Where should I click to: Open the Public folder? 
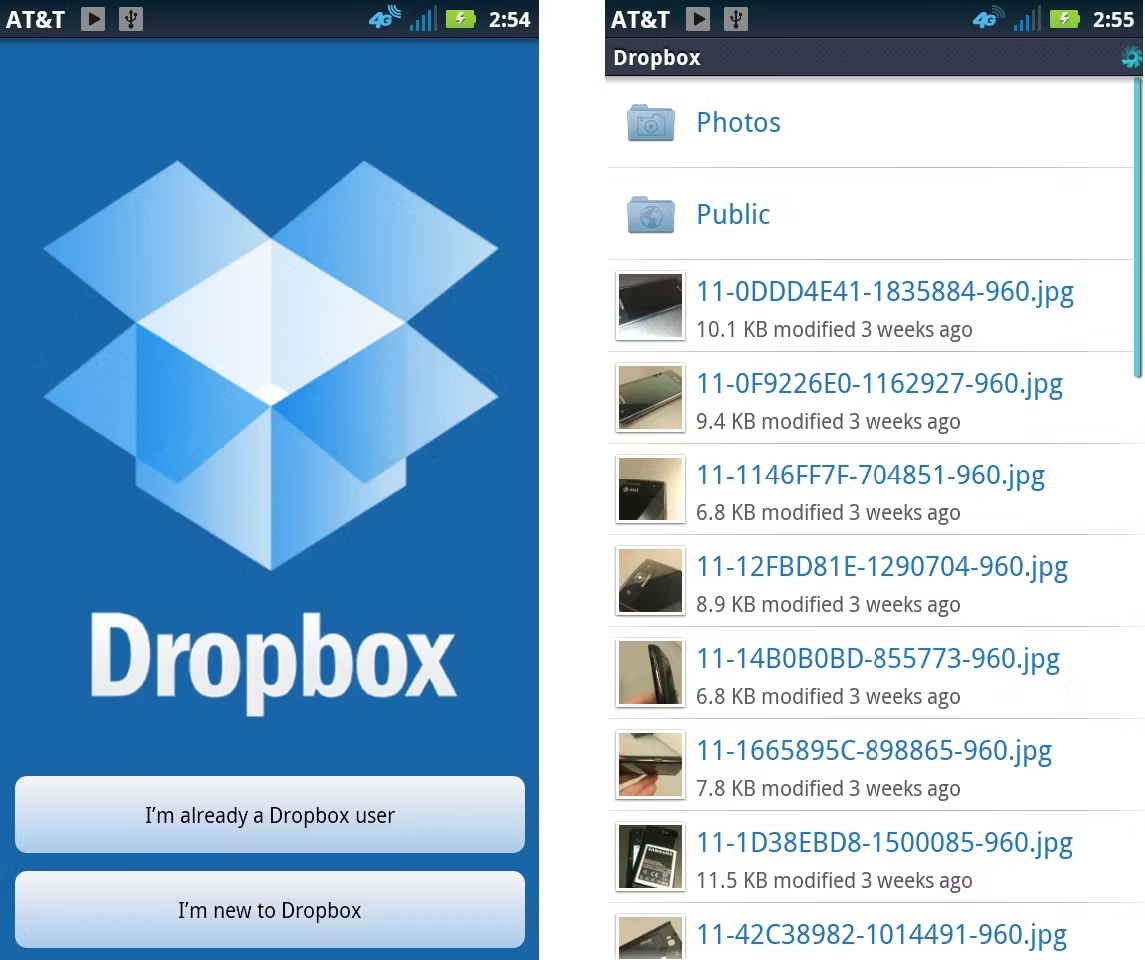click(733, 214)
